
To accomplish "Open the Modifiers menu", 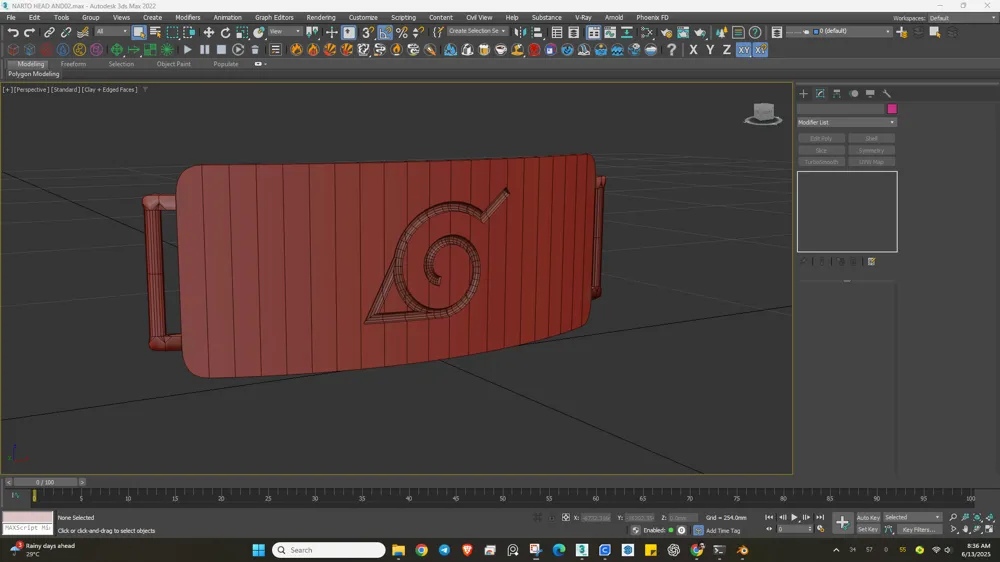I will (188, 18).
